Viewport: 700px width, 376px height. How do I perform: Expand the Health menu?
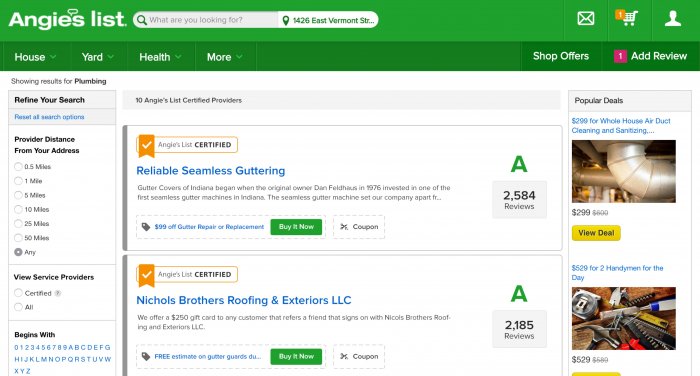(160, 57)
